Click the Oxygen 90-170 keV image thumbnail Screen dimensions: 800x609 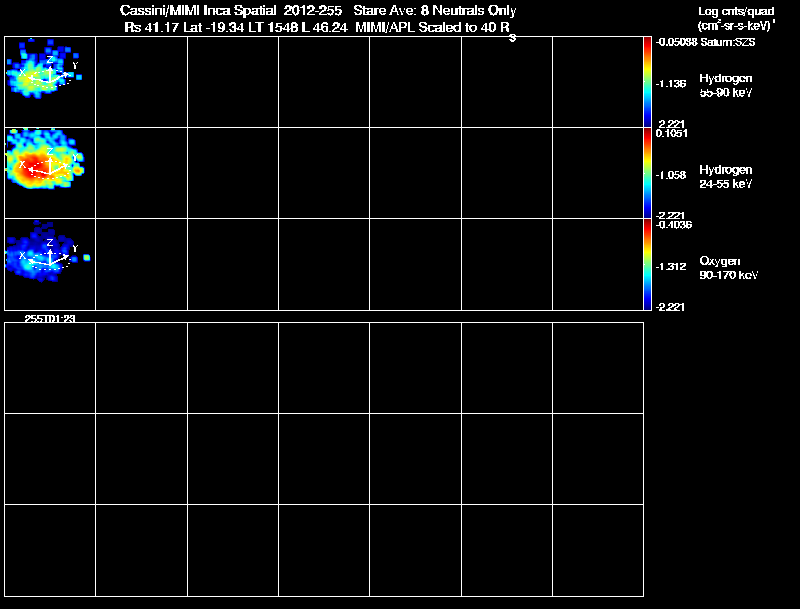(50, 264)
